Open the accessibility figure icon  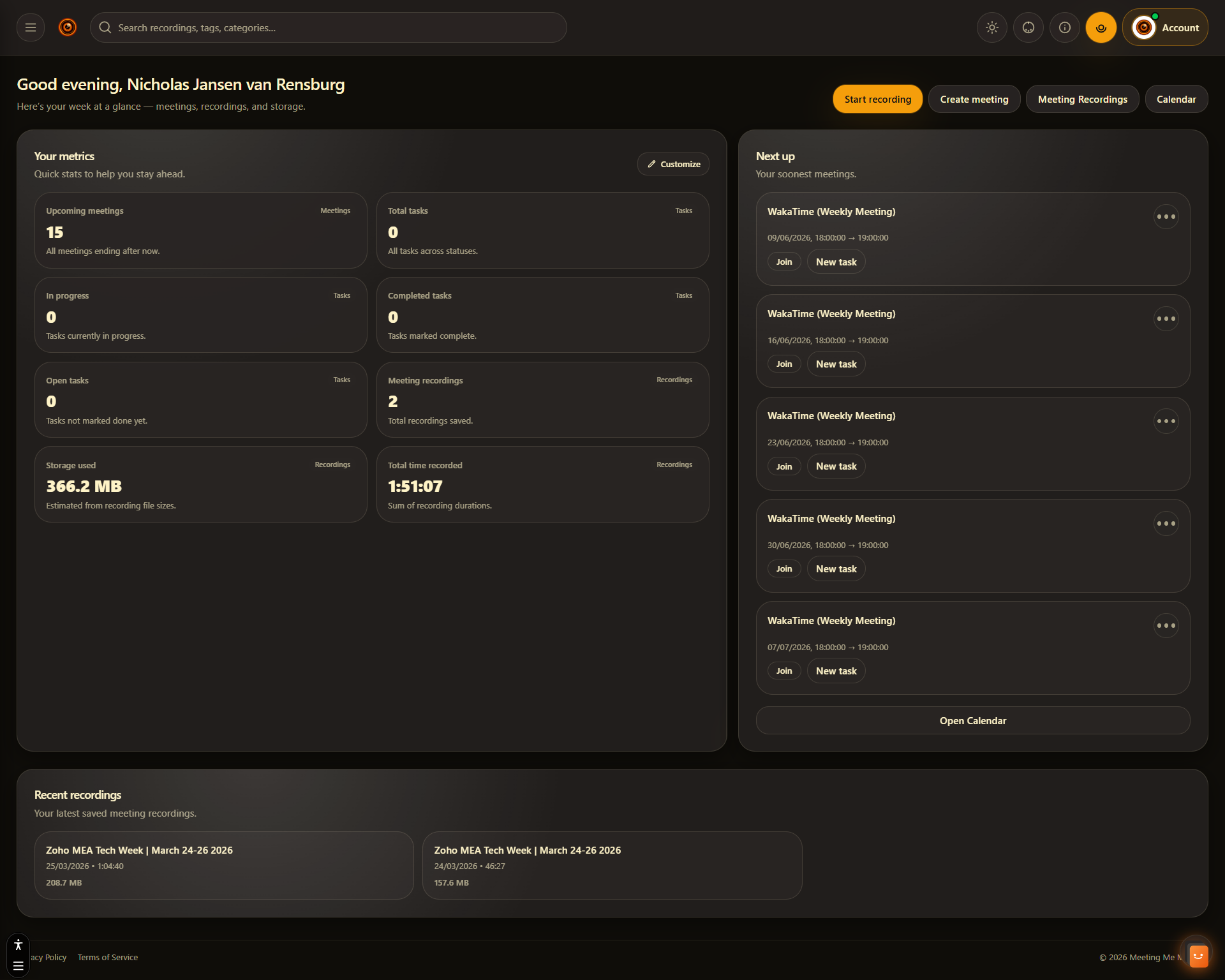[x=18, y=945]
